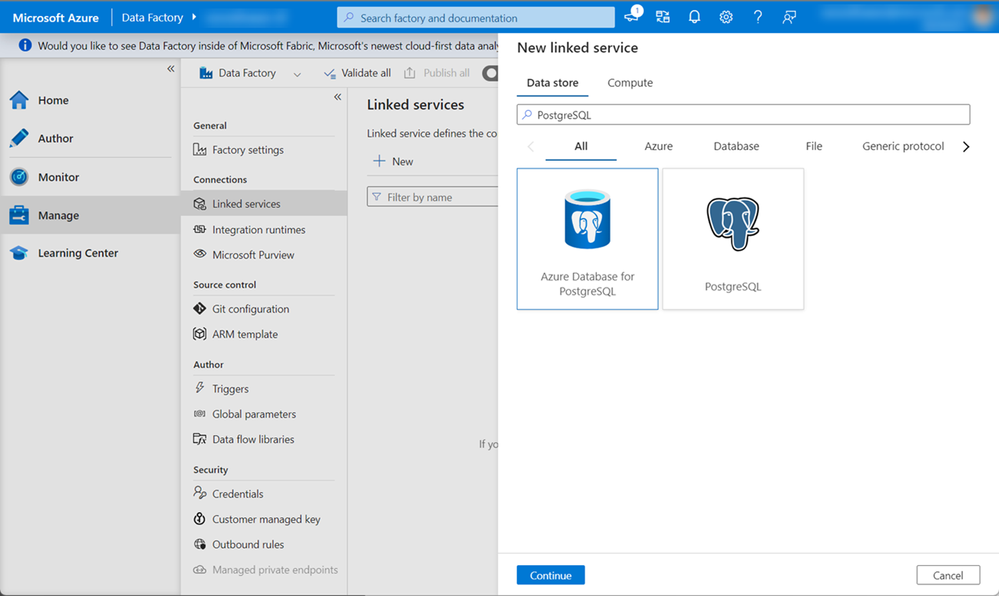Viewport: 999px width, 596px height.
Task: Open the Manage toolbox section
Action: tap(89, 215)
